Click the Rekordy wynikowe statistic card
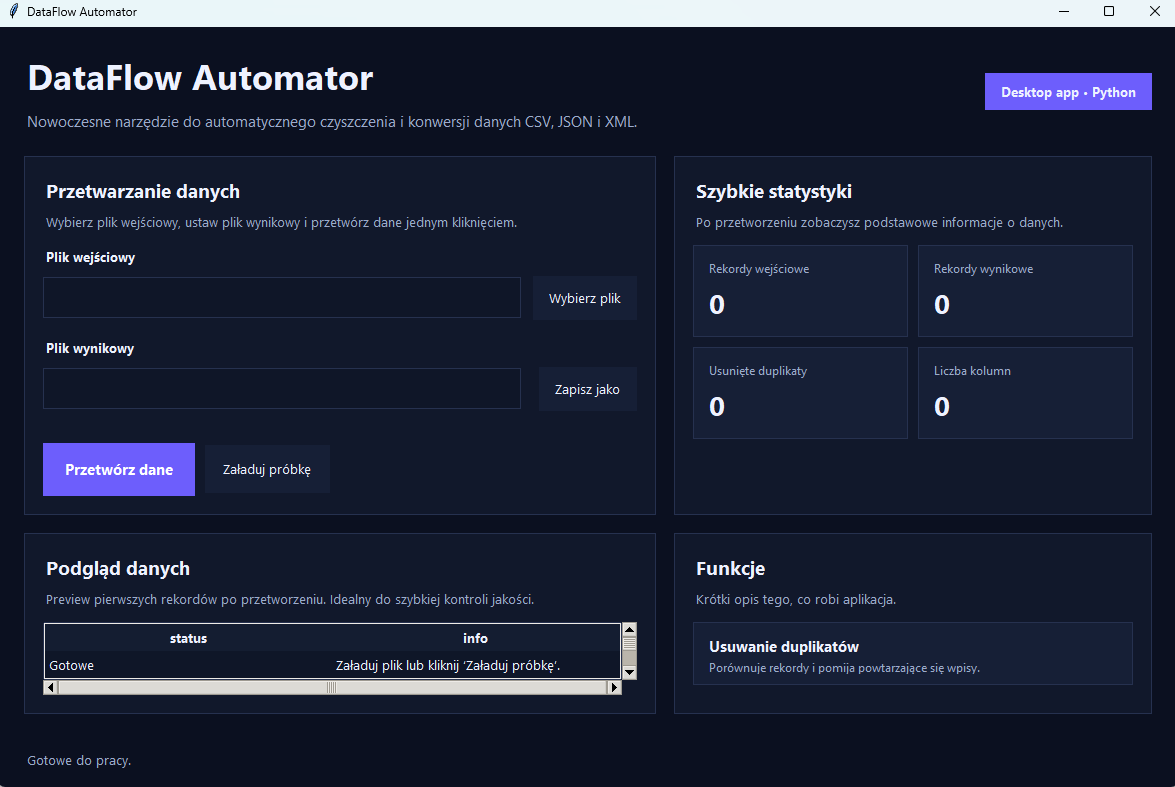The width and height of the screenshot is (1175, 787). pyautogui.click(x=1025, y=291)
